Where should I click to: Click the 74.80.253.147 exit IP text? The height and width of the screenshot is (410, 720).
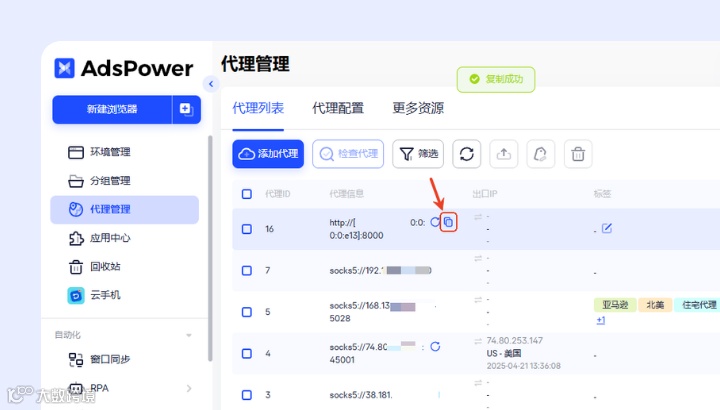[x=514, y=341]
